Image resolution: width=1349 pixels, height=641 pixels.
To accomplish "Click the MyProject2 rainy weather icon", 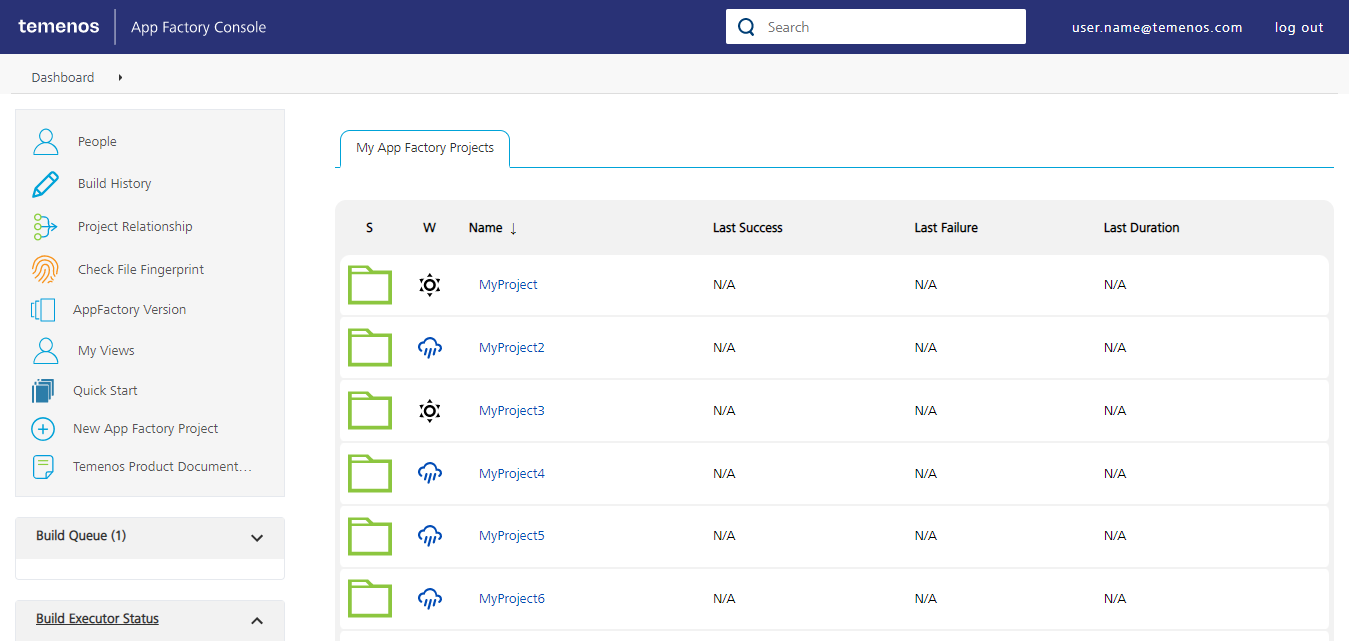I will [x=429, y=348].
